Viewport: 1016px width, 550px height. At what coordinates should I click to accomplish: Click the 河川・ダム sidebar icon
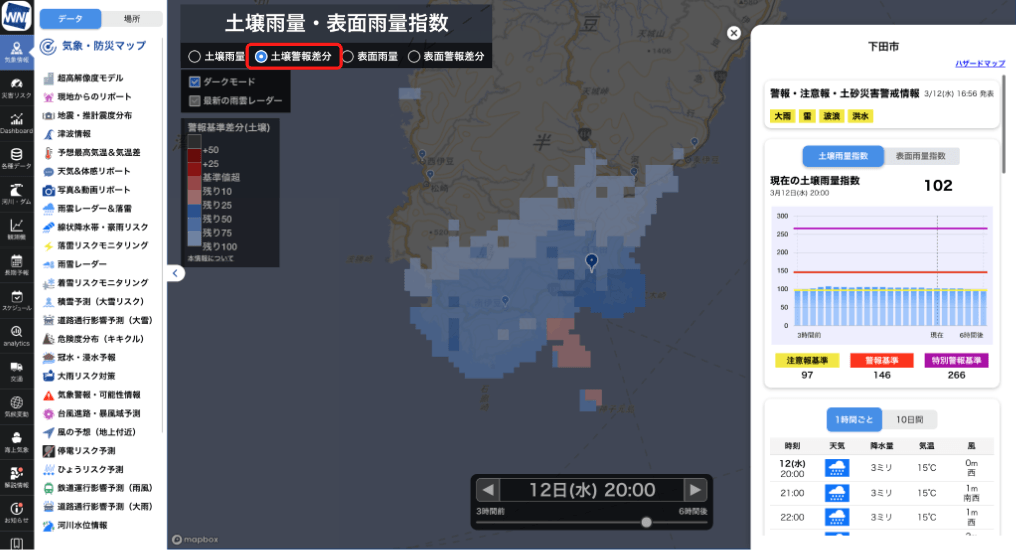(x=16, y=192)
